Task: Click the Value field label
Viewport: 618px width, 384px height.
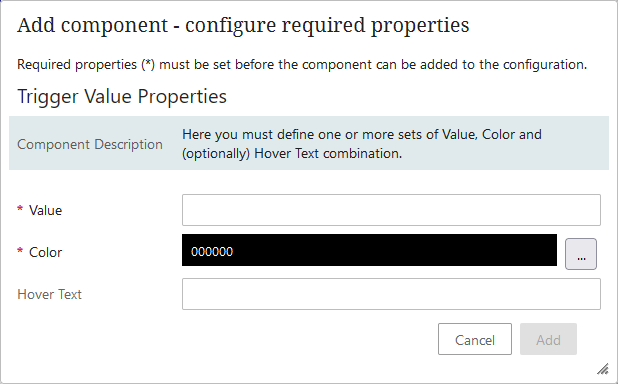Action: pyautogui.click(x=45, y=210)
